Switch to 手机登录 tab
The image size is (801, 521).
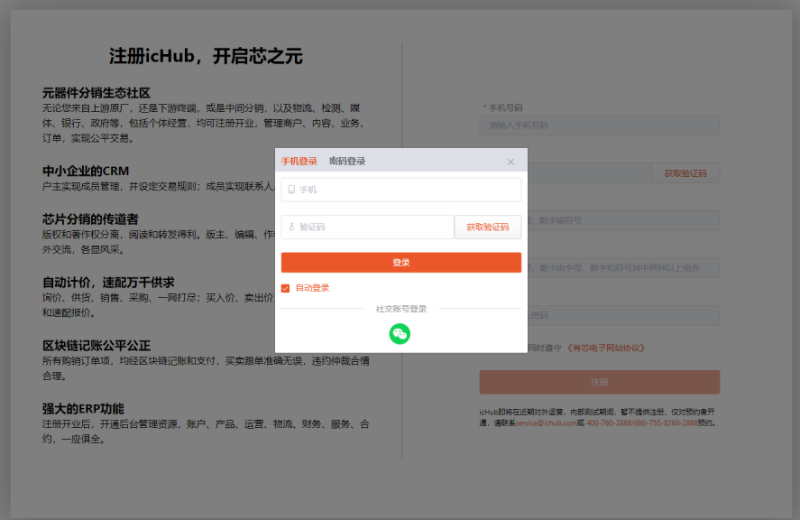299,161
